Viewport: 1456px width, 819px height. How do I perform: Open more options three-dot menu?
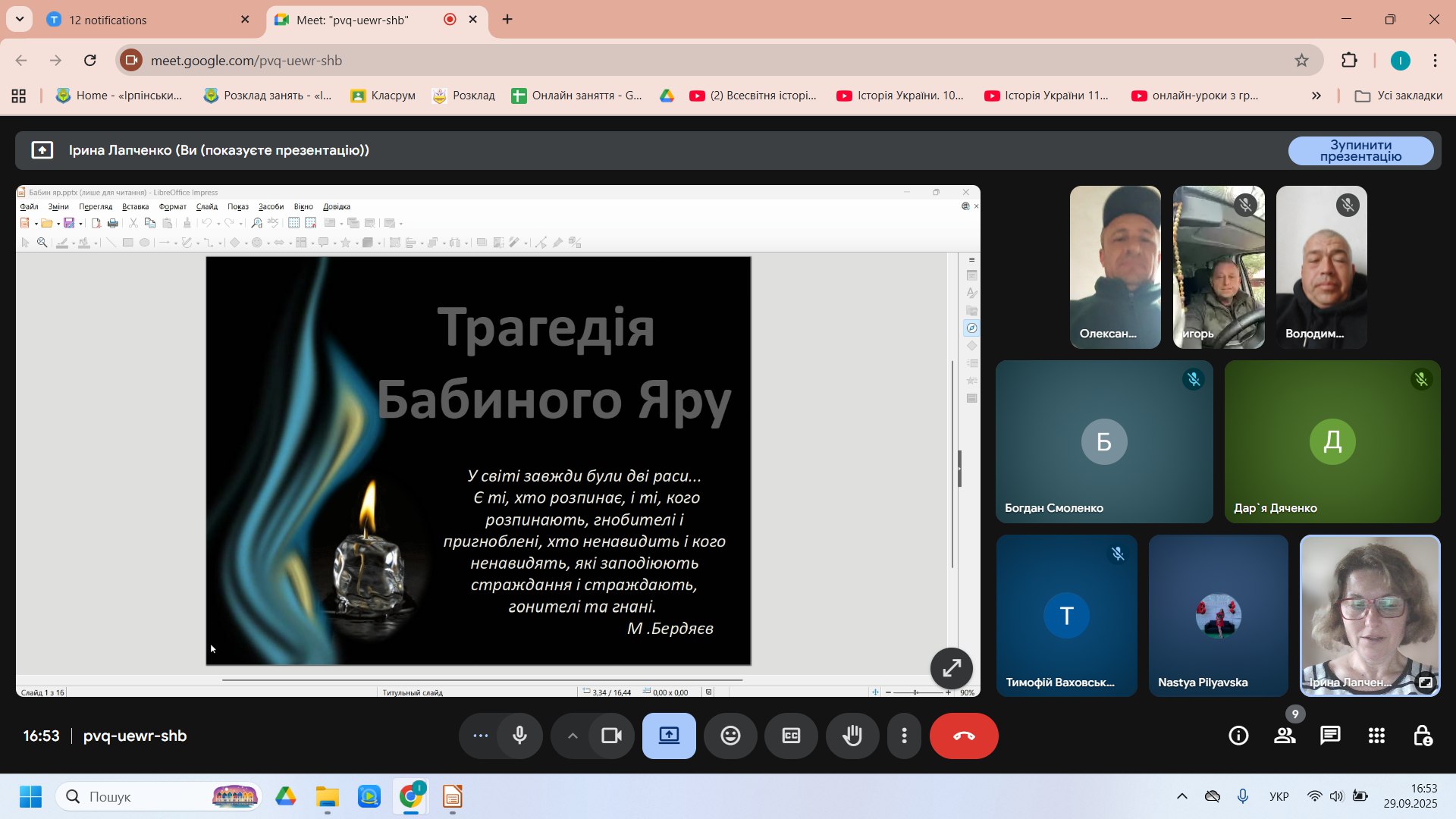tap(904, 736)
